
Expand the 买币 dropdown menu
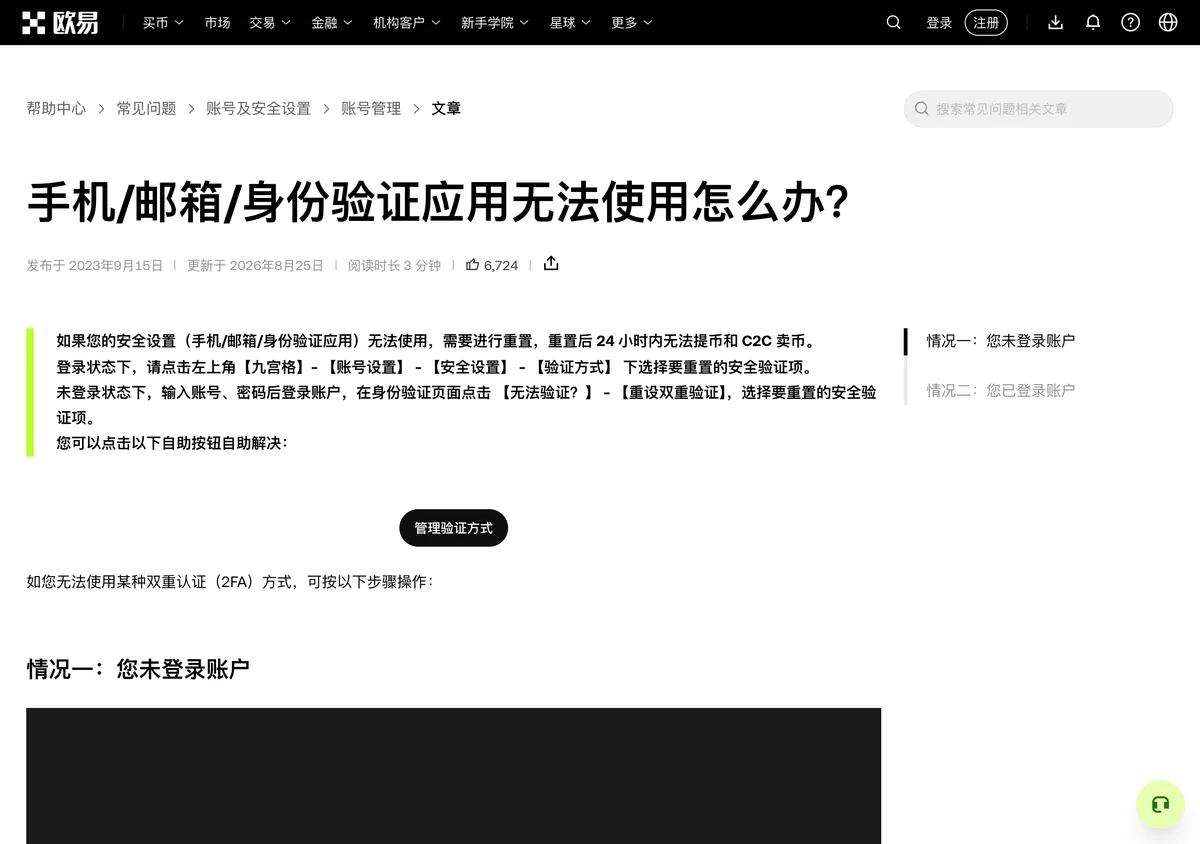[163, 22]
